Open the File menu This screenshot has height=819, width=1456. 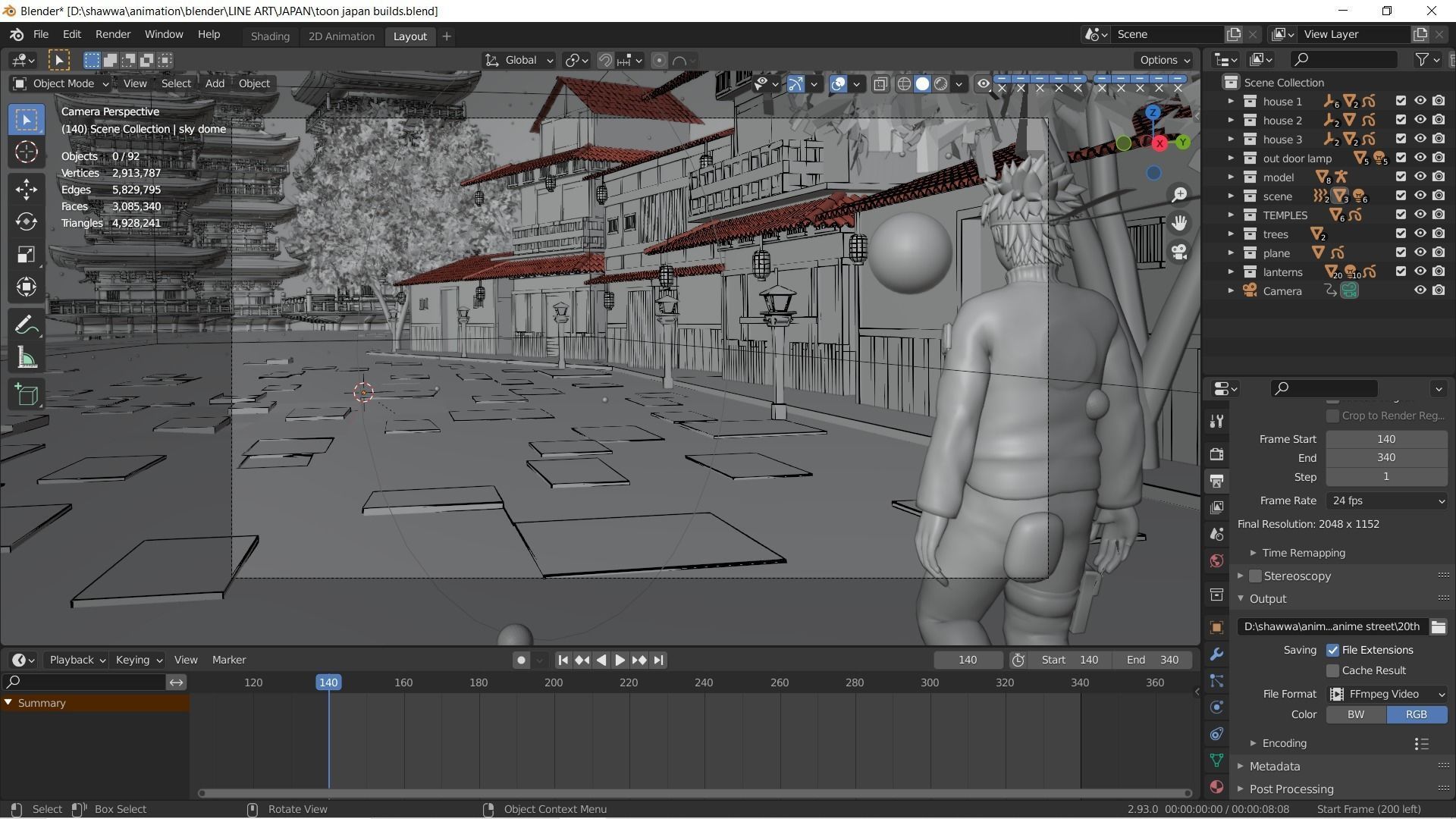point(41,35)
